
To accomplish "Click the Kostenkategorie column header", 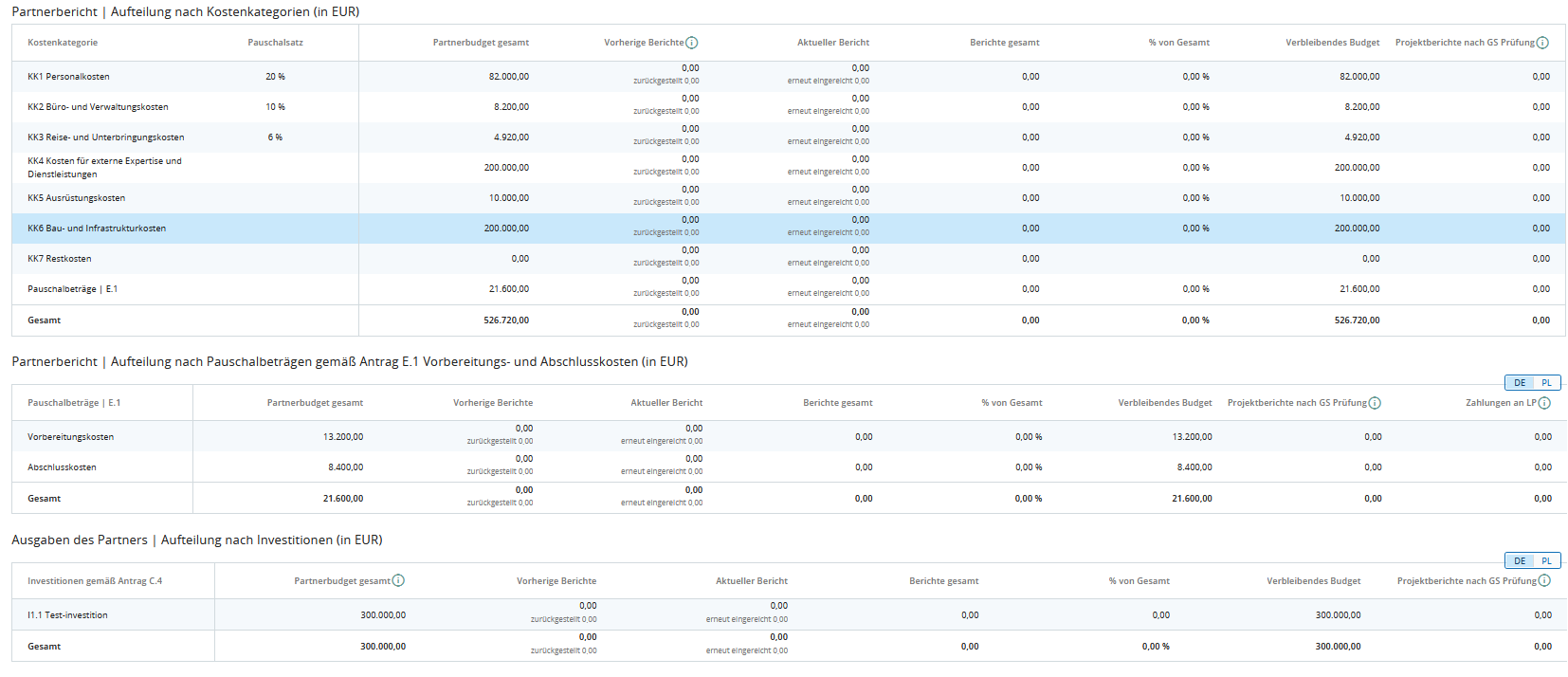I will coord(63,43).
